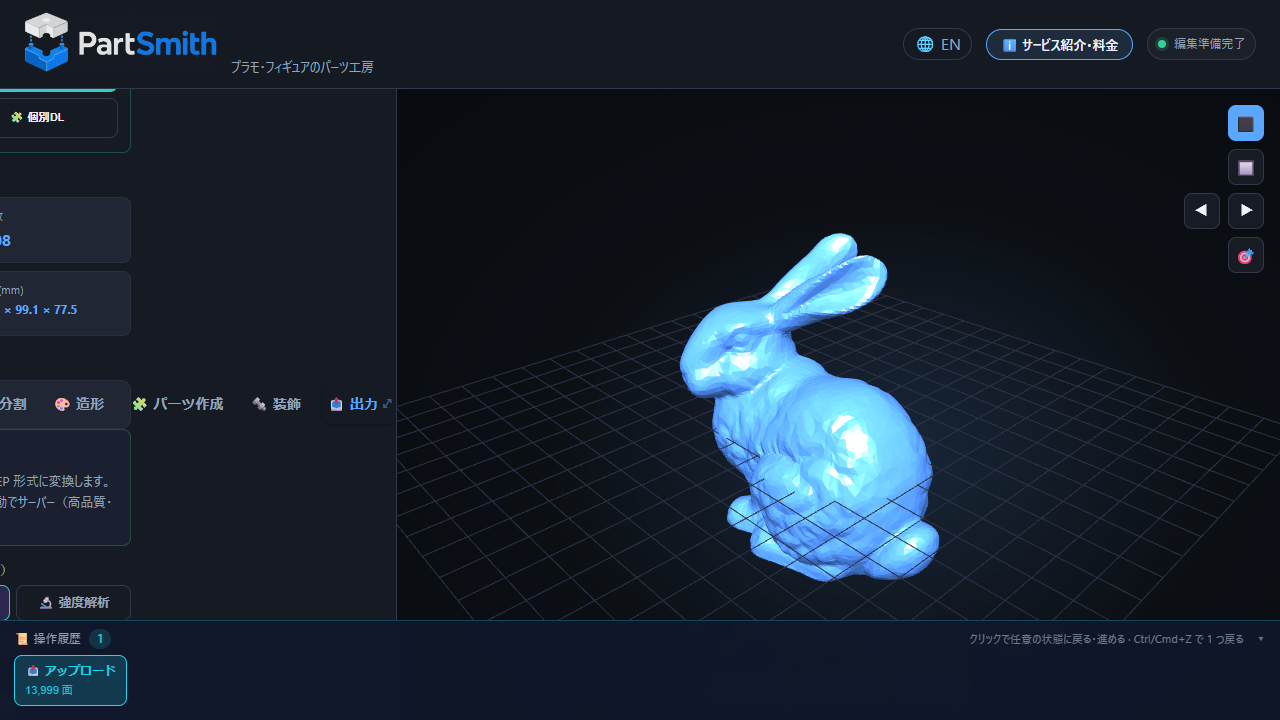This screenshot has width=1280, height=720.
Task: Select the アップロード history entry
Action: 70,680
